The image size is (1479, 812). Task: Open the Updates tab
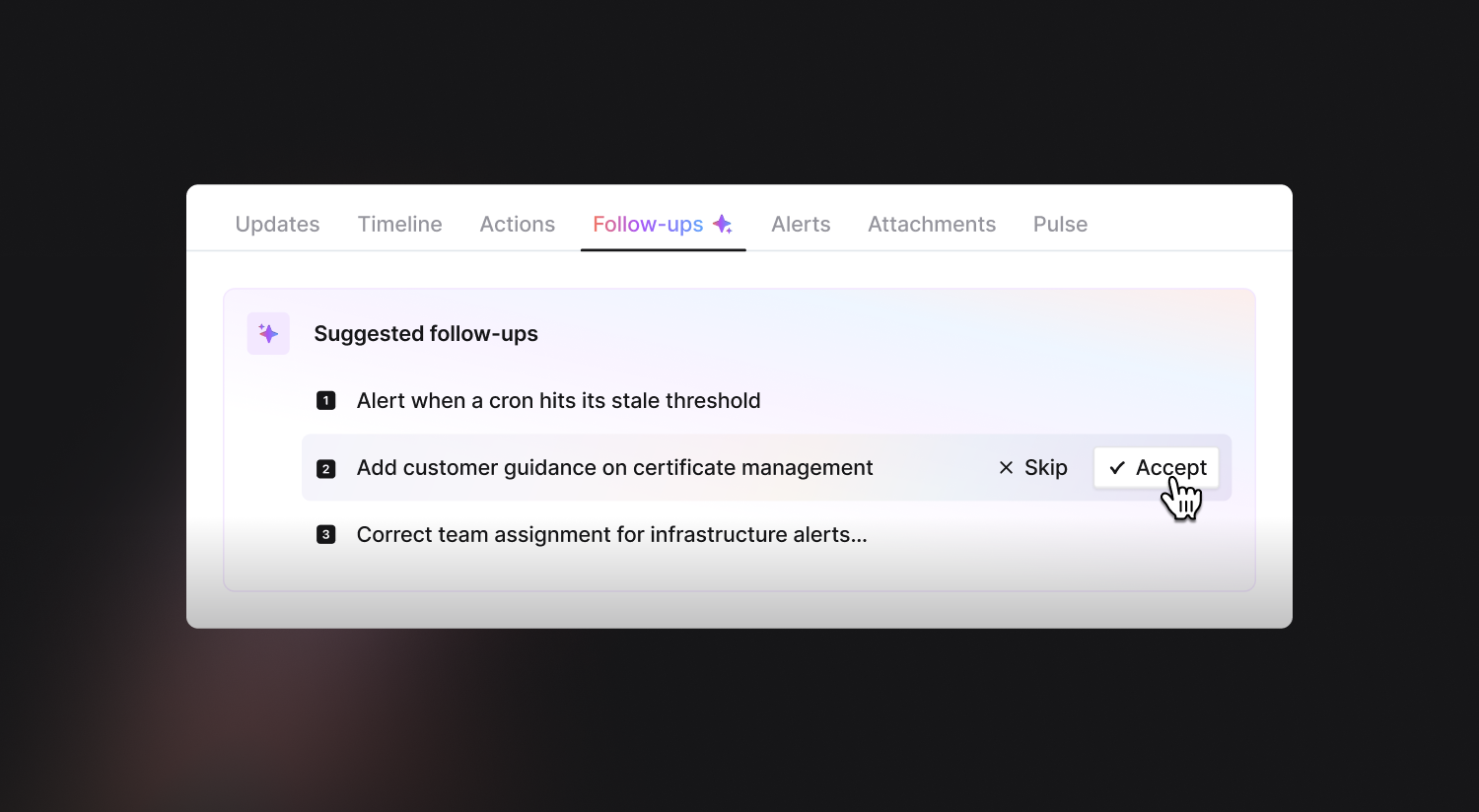277,225
